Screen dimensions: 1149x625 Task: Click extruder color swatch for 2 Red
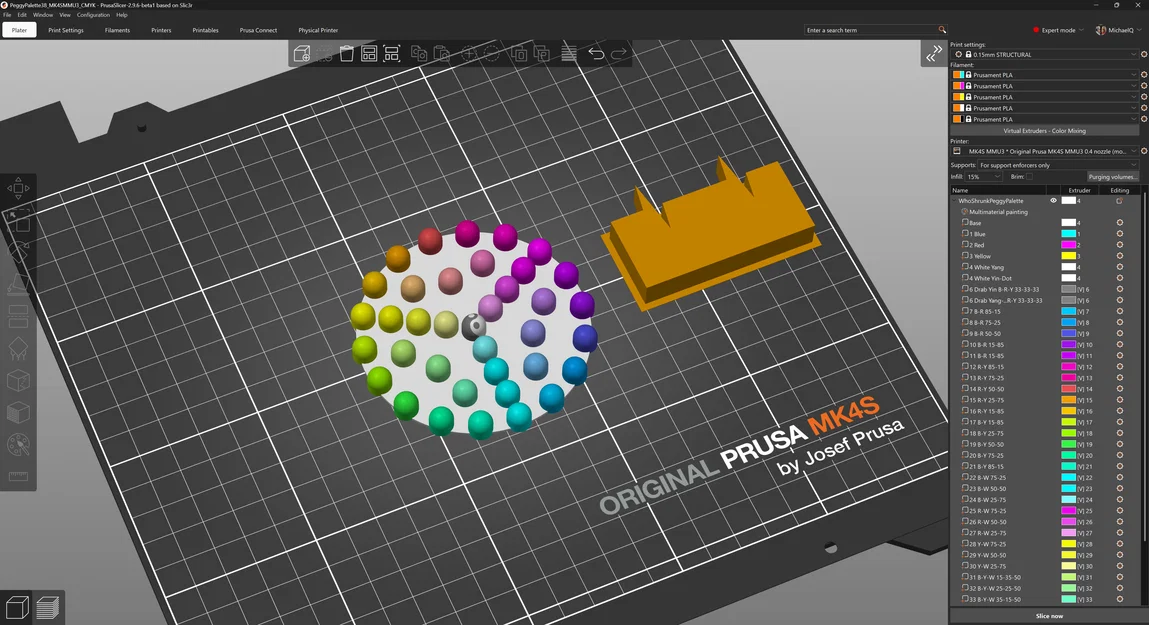pos(1068,245)
